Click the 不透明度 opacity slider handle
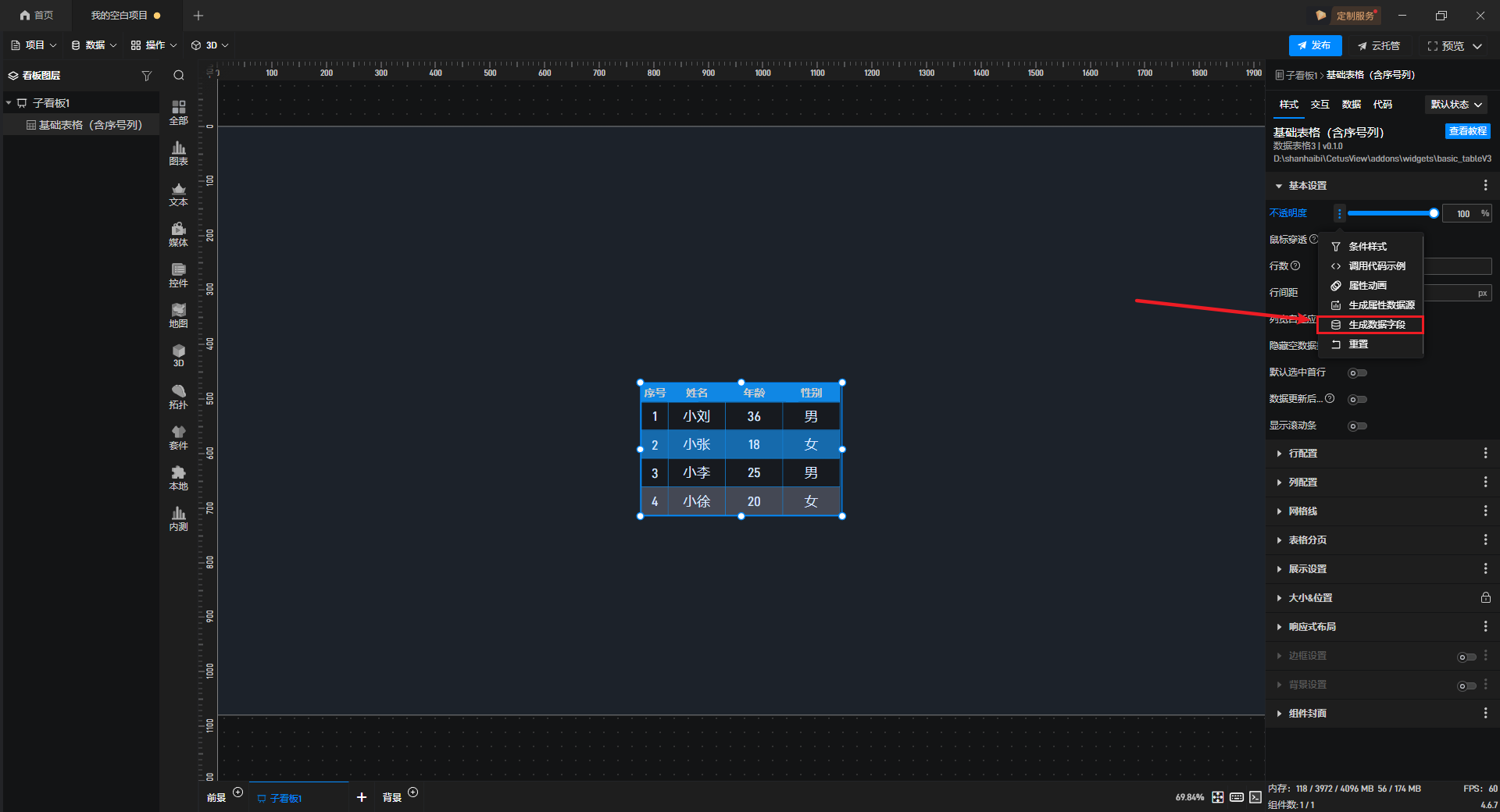 coord(1434,213)
